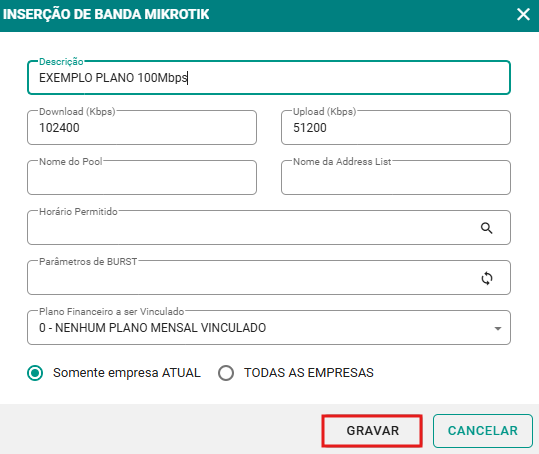Click the Plano Financeiro a ser Vinculado label
The height and width of the screenshot is (454, 539).
[x=111, y=311]
